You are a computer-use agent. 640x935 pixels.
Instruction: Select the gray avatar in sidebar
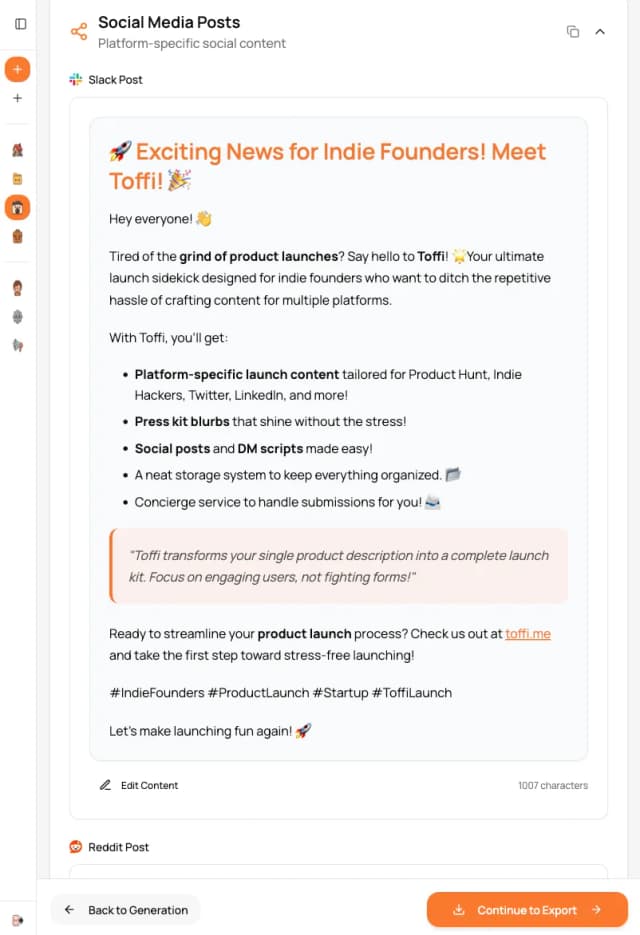(17, 317)
